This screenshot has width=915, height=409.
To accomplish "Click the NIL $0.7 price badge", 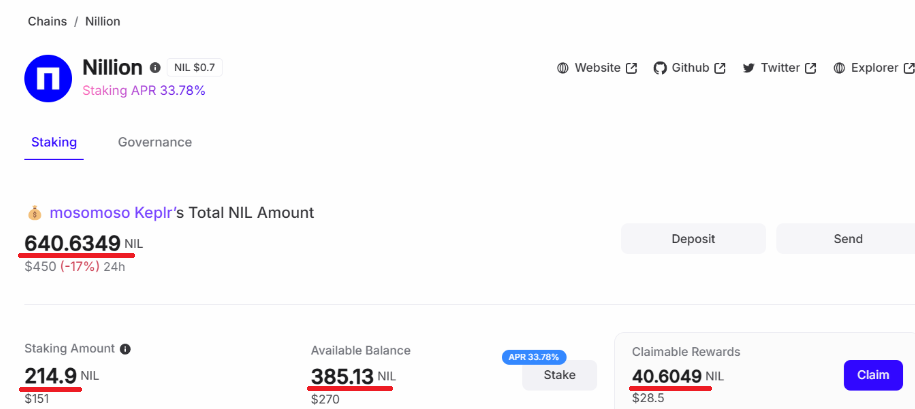I will pyautogui.click(x=195, y=68).
